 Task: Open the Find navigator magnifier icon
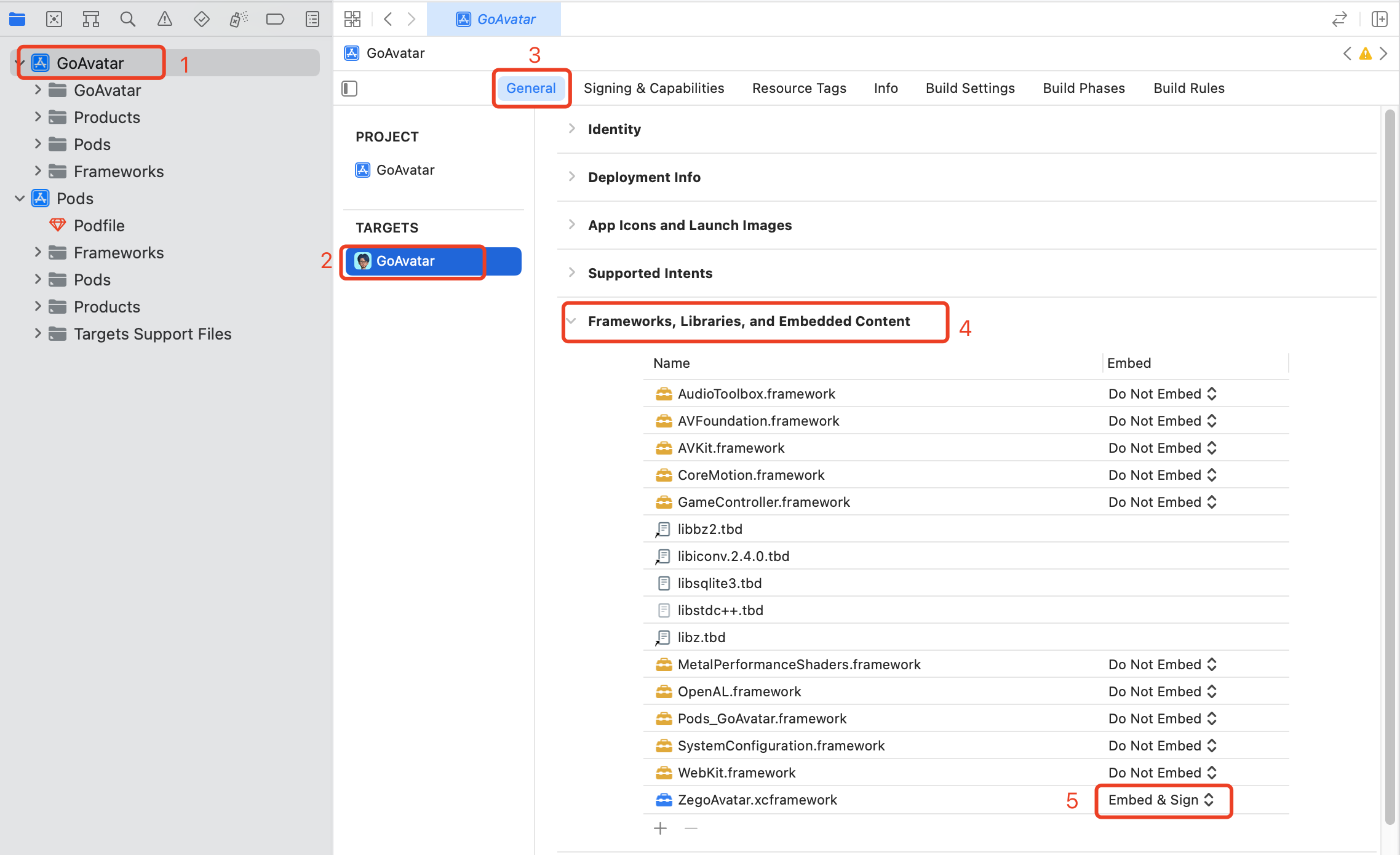coord(127,20)
